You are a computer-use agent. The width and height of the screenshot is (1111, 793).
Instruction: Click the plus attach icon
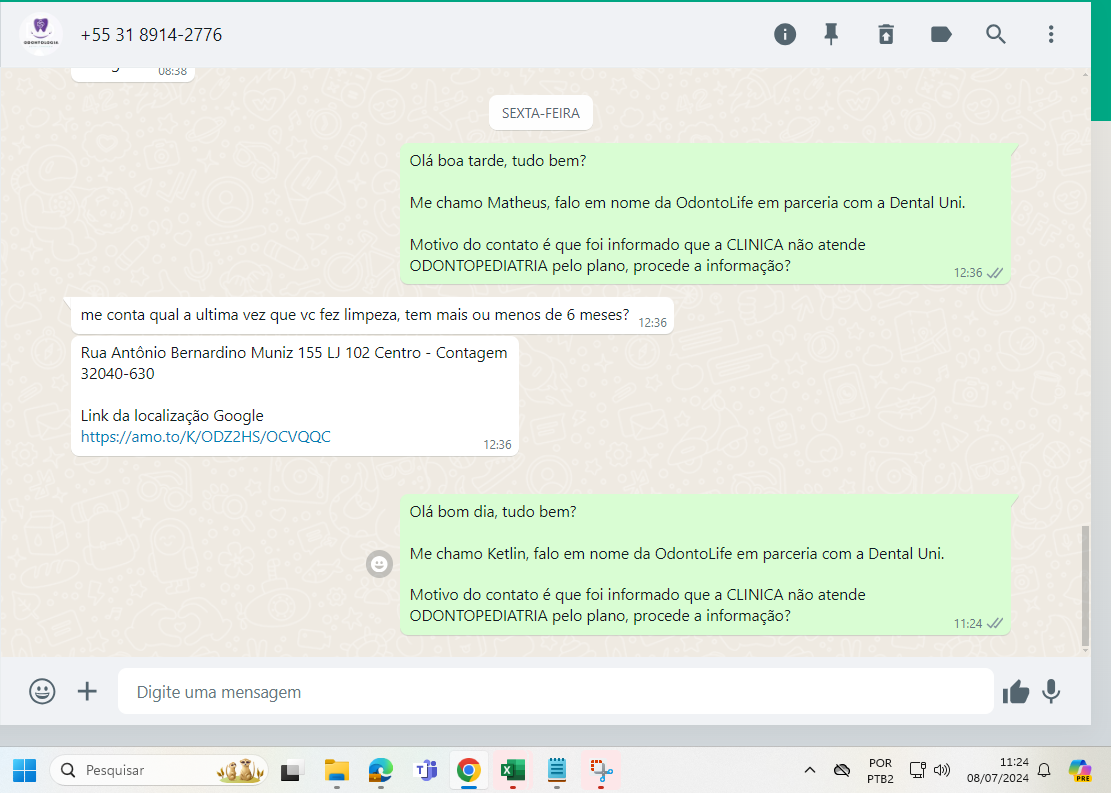[87, 691]
